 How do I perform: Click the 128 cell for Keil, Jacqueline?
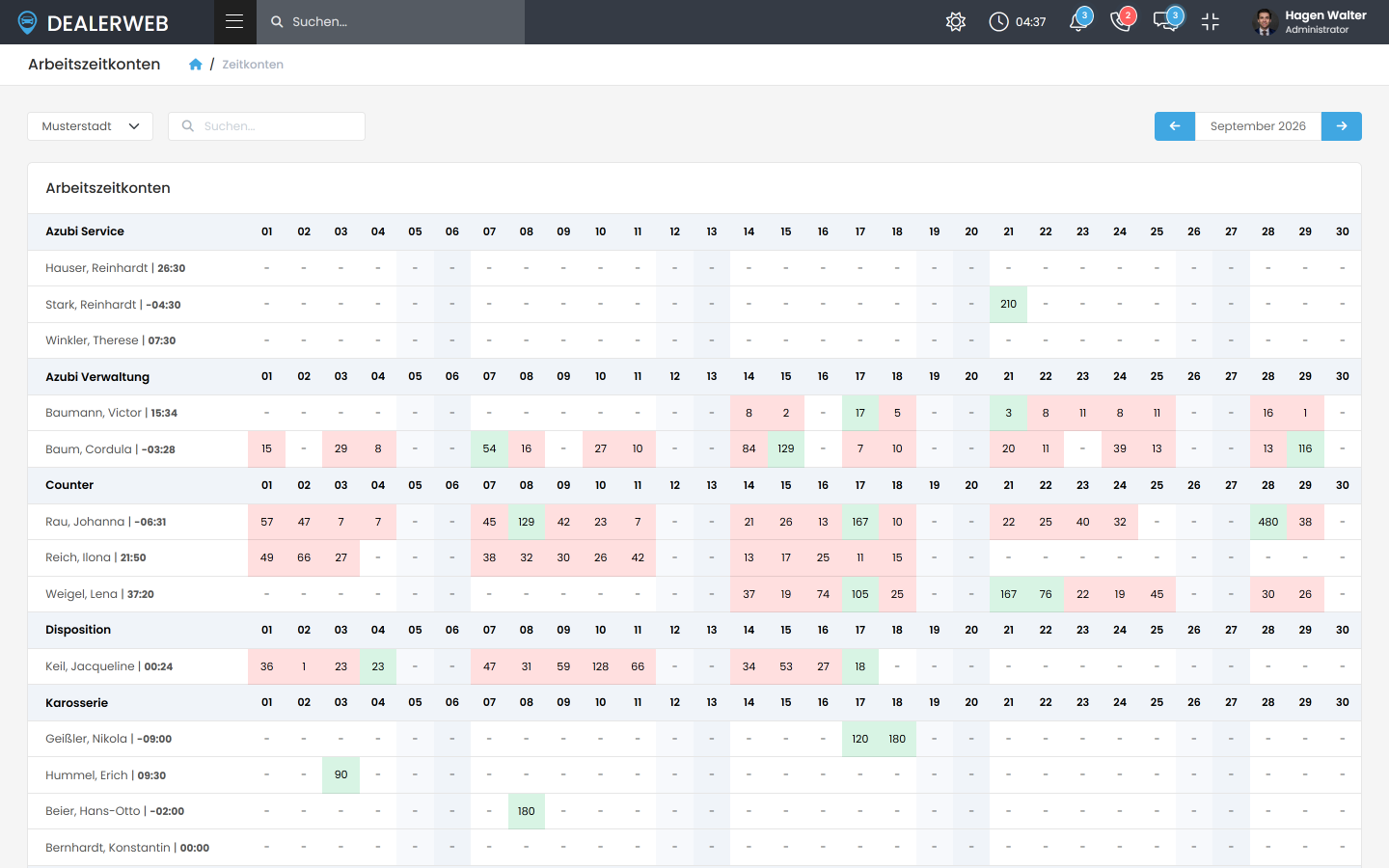tap(601, 666)
